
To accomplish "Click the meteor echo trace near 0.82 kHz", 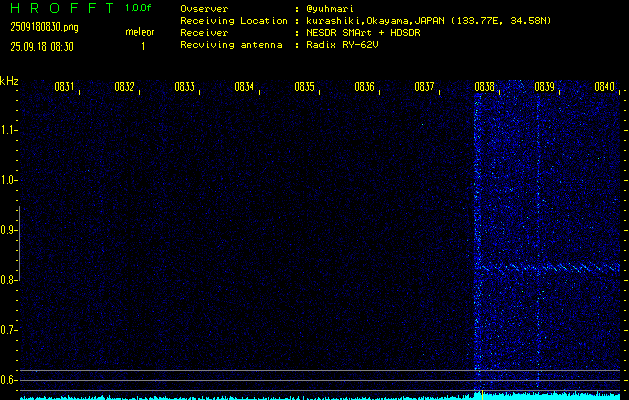I will pos(549,268).
